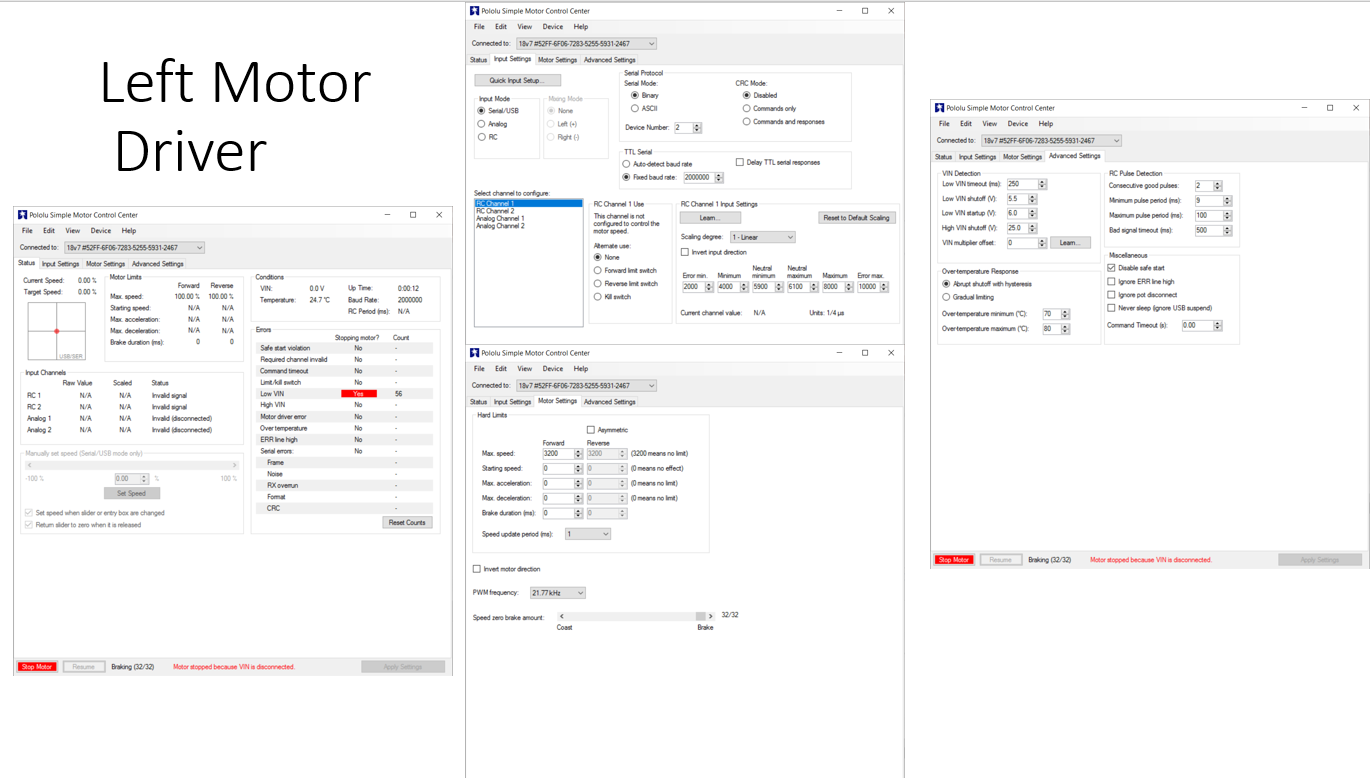Open Connected to dropdown in Advanced Settings window
This screenshot has width=1370, height=778.
[x=1051, y=141]
